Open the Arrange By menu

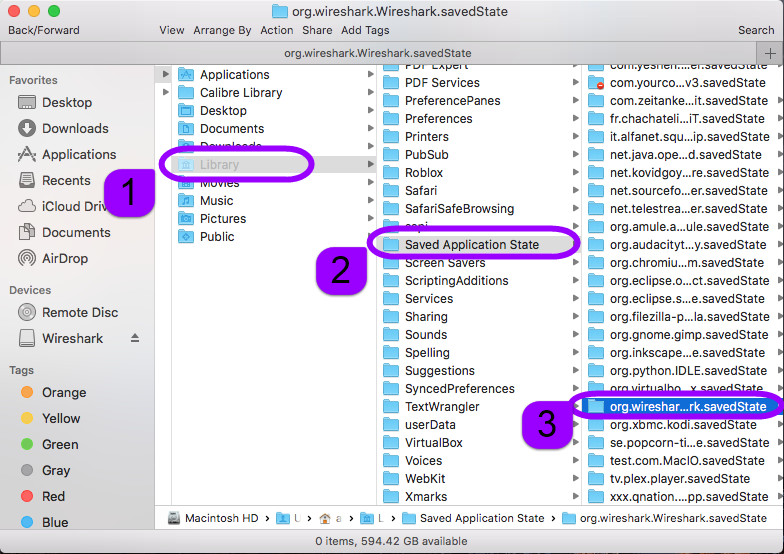point(223,30)
